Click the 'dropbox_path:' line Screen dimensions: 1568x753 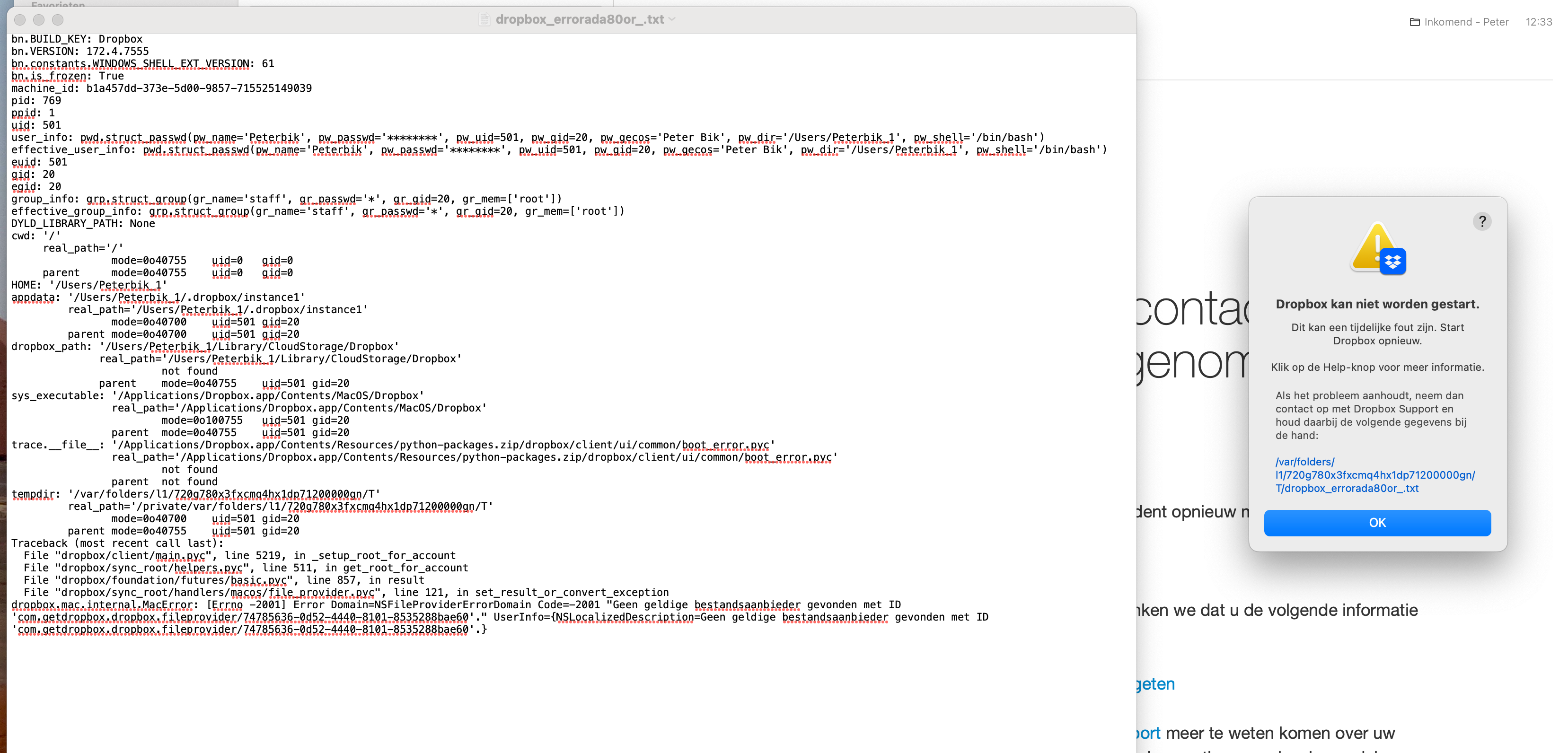205,346
